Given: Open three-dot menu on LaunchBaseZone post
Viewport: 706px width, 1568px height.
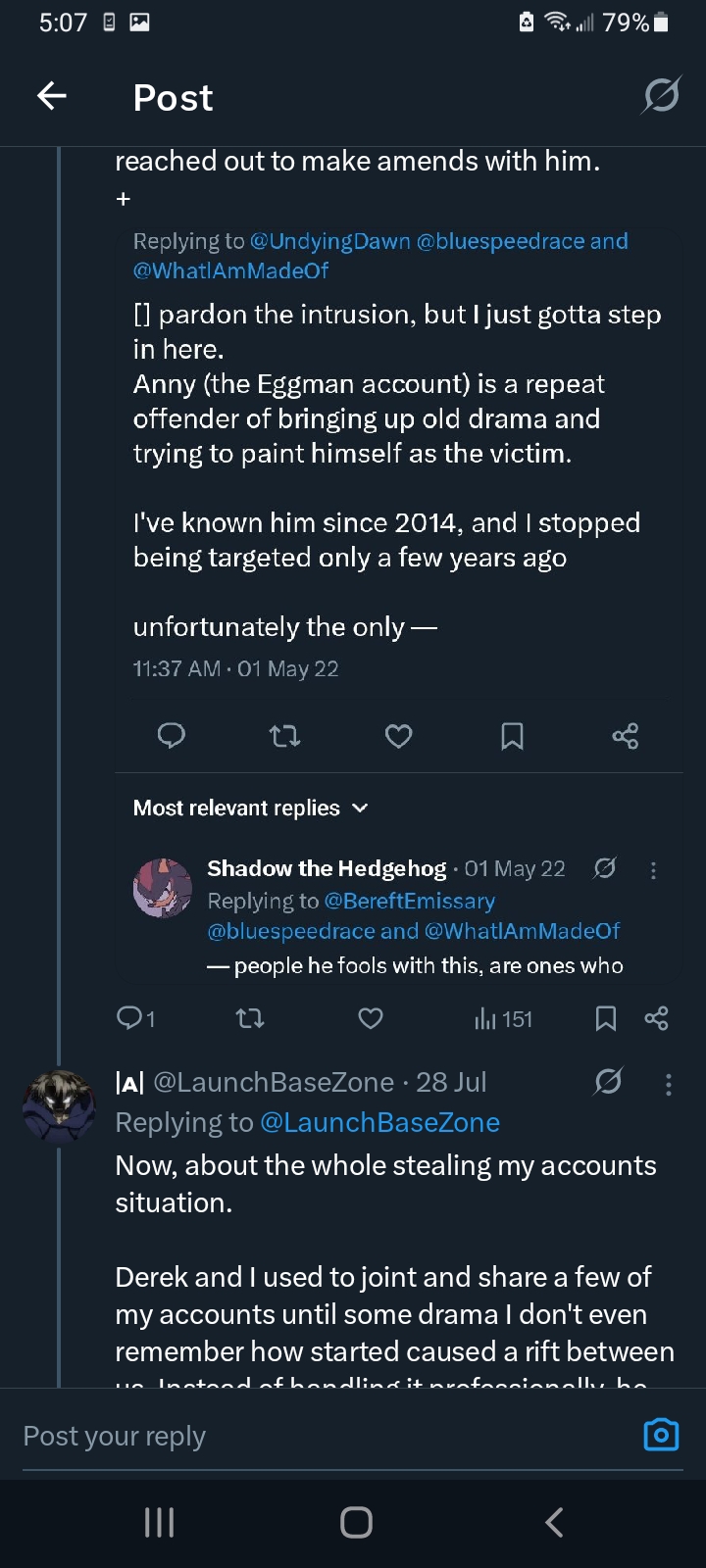Looking at the screenshot, I should click(x=668, y=1083).
